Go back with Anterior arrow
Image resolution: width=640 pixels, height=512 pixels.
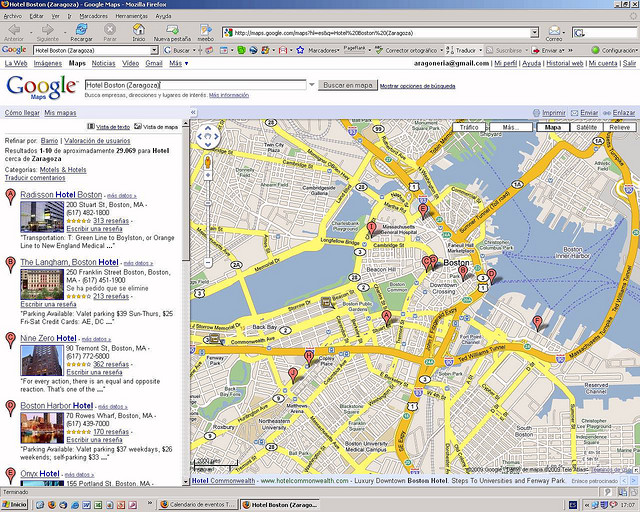tap(14, 29)
